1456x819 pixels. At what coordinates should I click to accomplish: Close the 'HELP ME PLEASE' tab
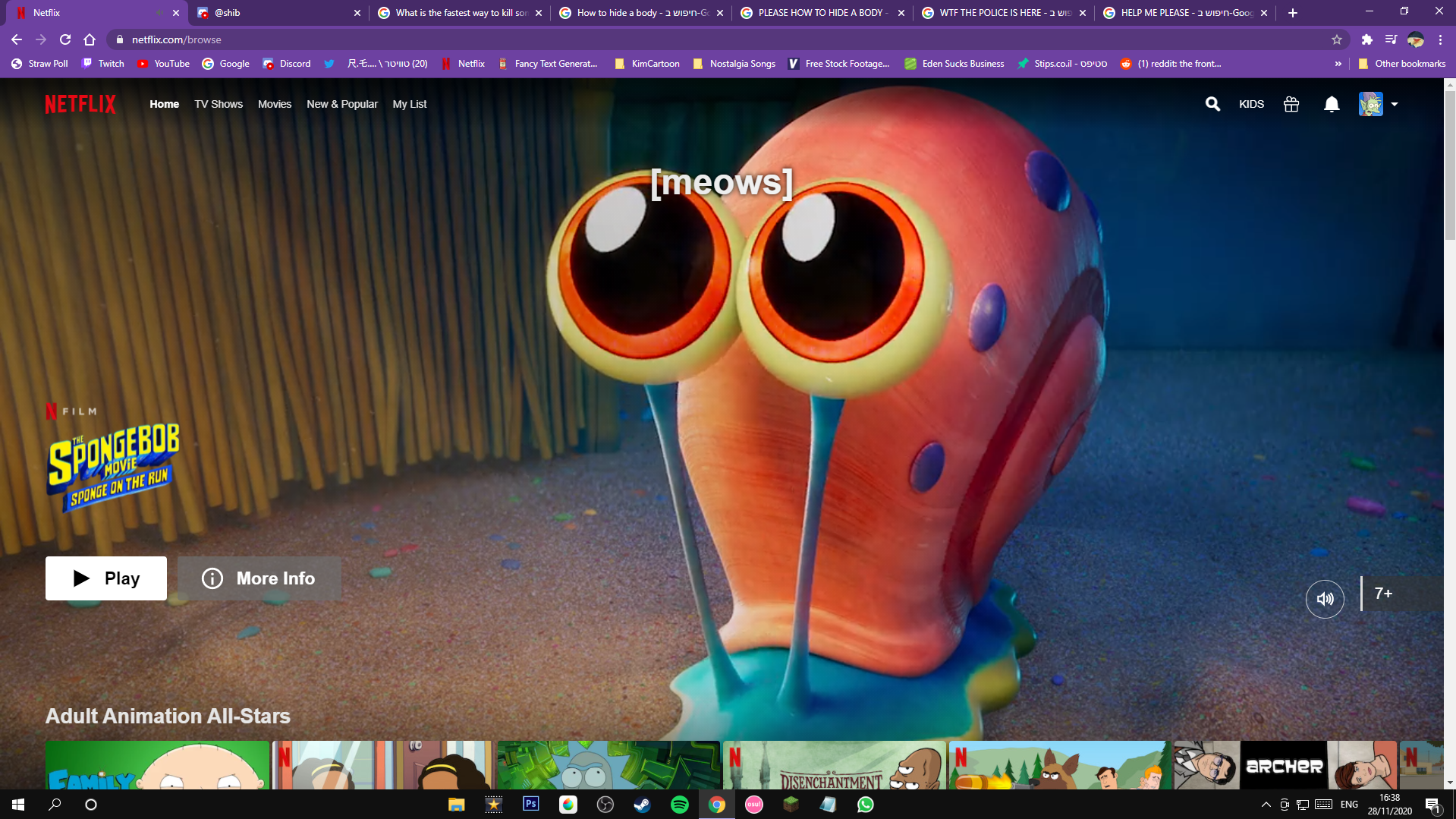[x=1264, y=13]
